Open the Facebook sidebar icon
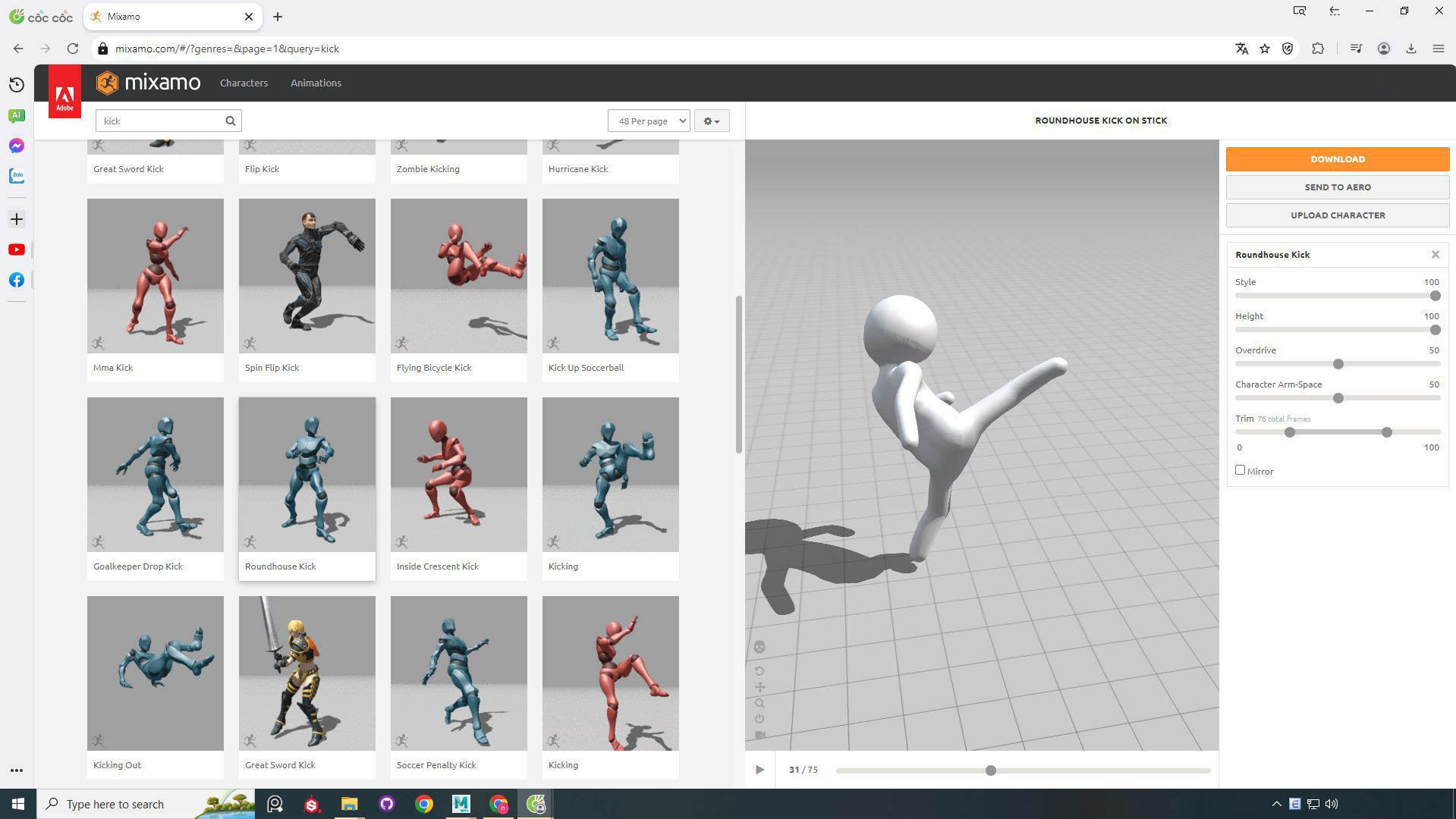Viewport: 1456px width, 819px height. tap(17, 280)
